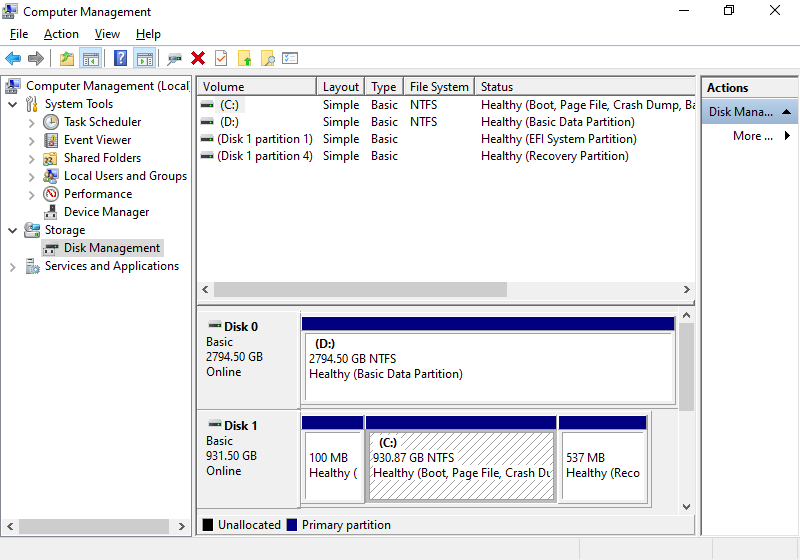The image size is (800, 560).
Task: Click the disk view scroll up arrow
Action: pos(687,316)
